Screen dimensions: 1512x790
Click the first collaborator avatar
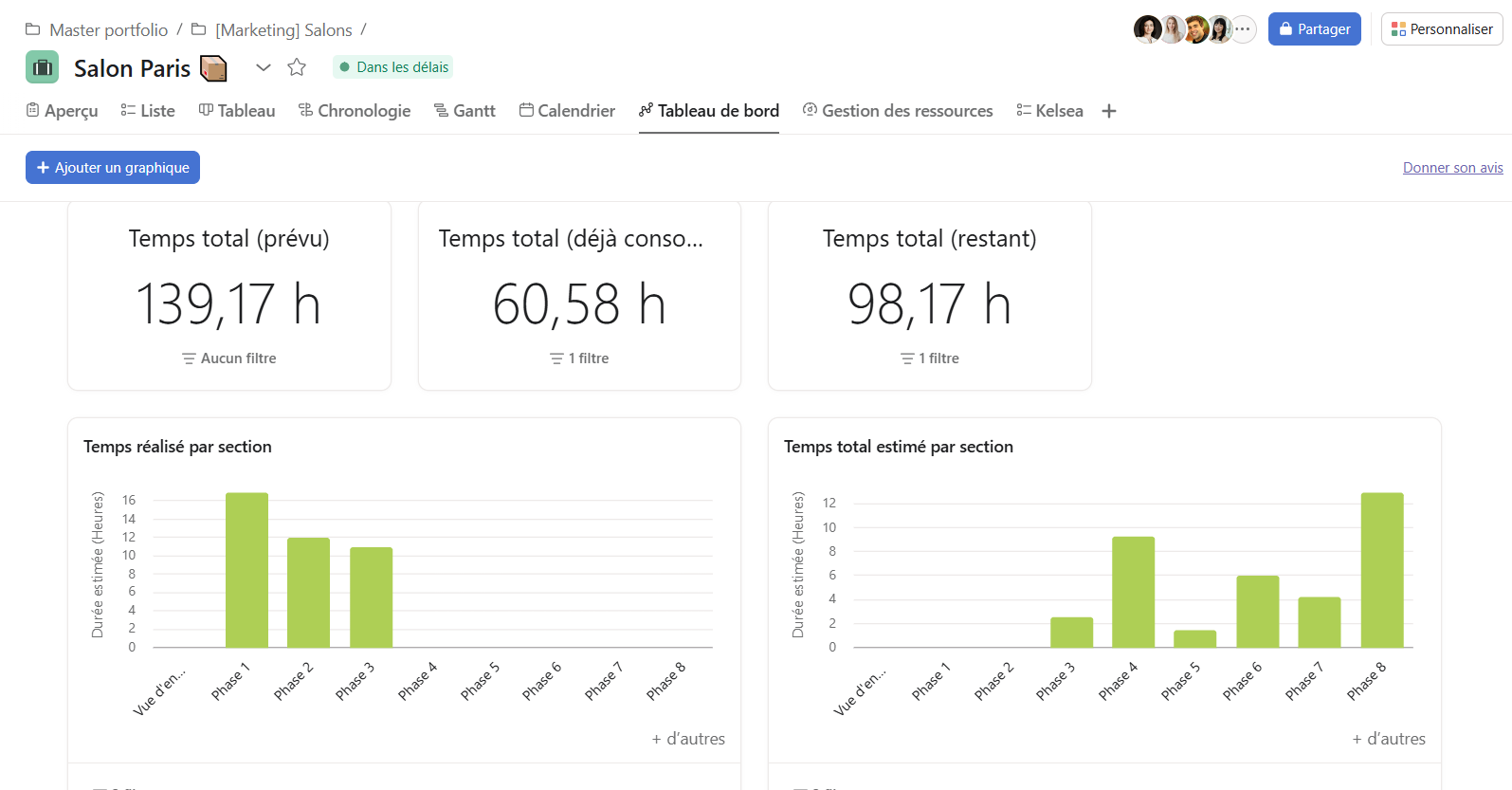[x=1147, y=29]
